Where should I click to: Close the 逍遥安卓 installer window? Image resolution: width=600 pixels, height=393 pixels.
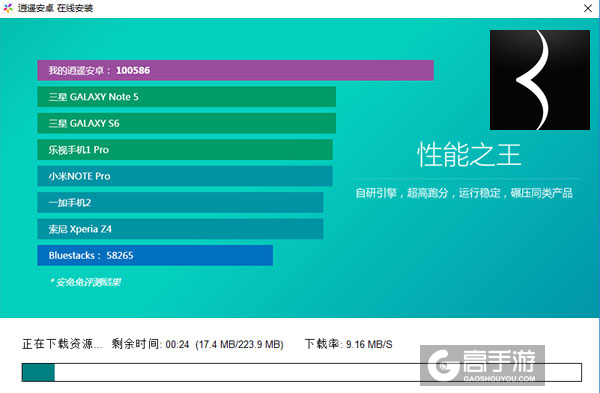(x=588, y=8)
